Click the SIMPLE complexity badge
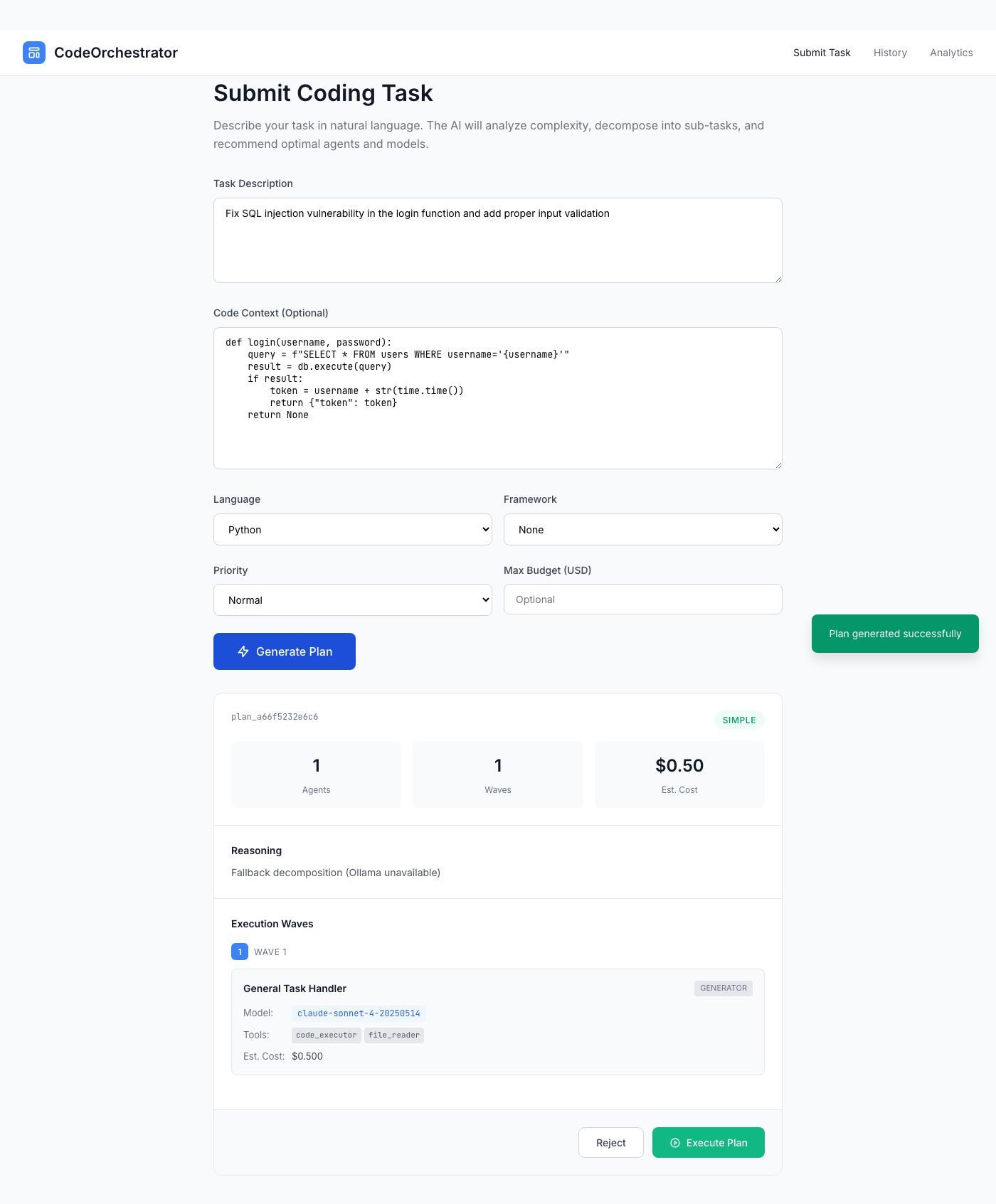Viewport: 996px width, 1204px height. click(739, 720)
